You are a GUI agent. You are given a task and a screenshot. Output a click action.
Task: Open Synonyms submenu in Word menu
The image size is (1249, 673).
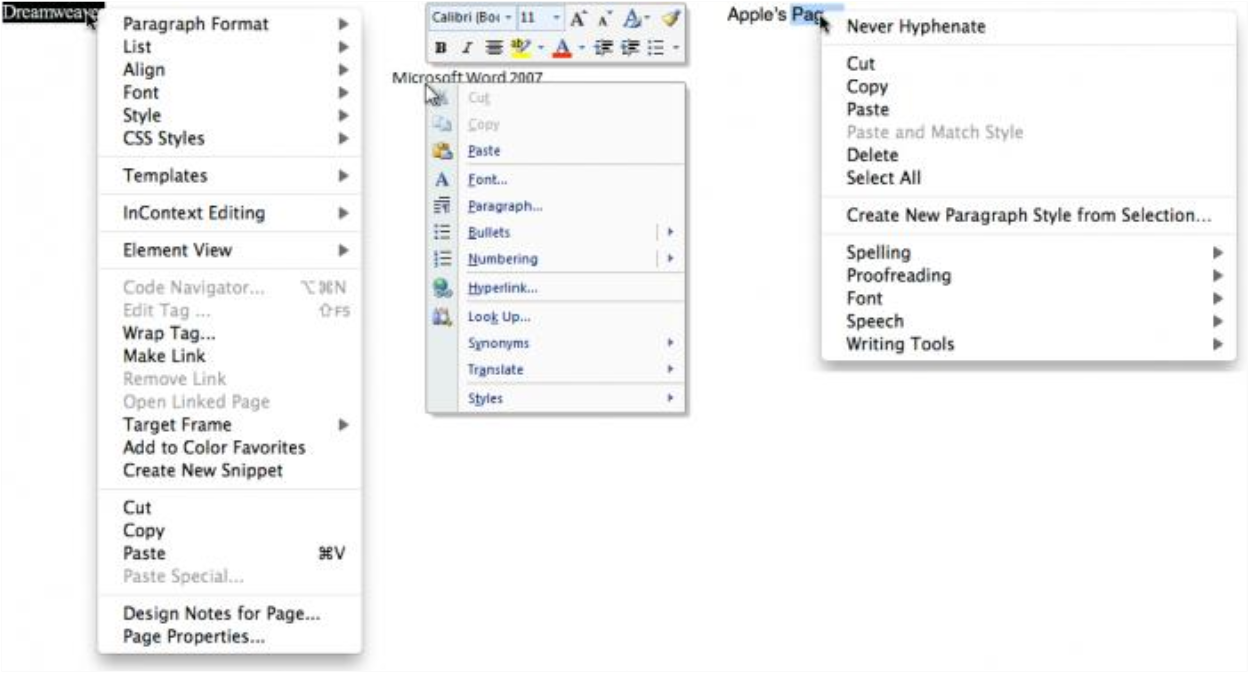click(x=572, y=343)
